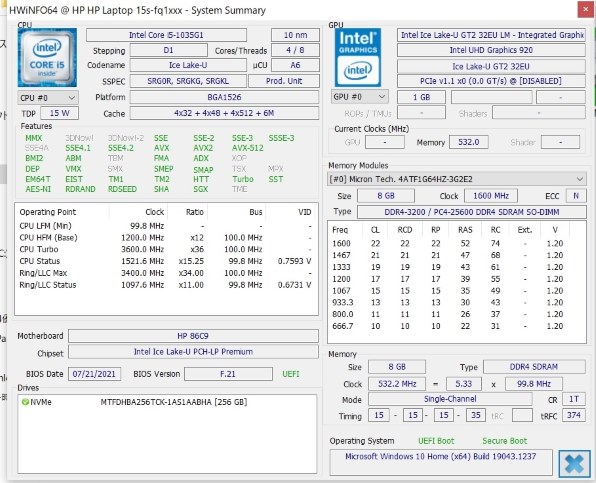The height and width of the screenshot is (483, 596).
Task: Click the Motherboard HP 86C9 field
Action: (x=193, y=336)
